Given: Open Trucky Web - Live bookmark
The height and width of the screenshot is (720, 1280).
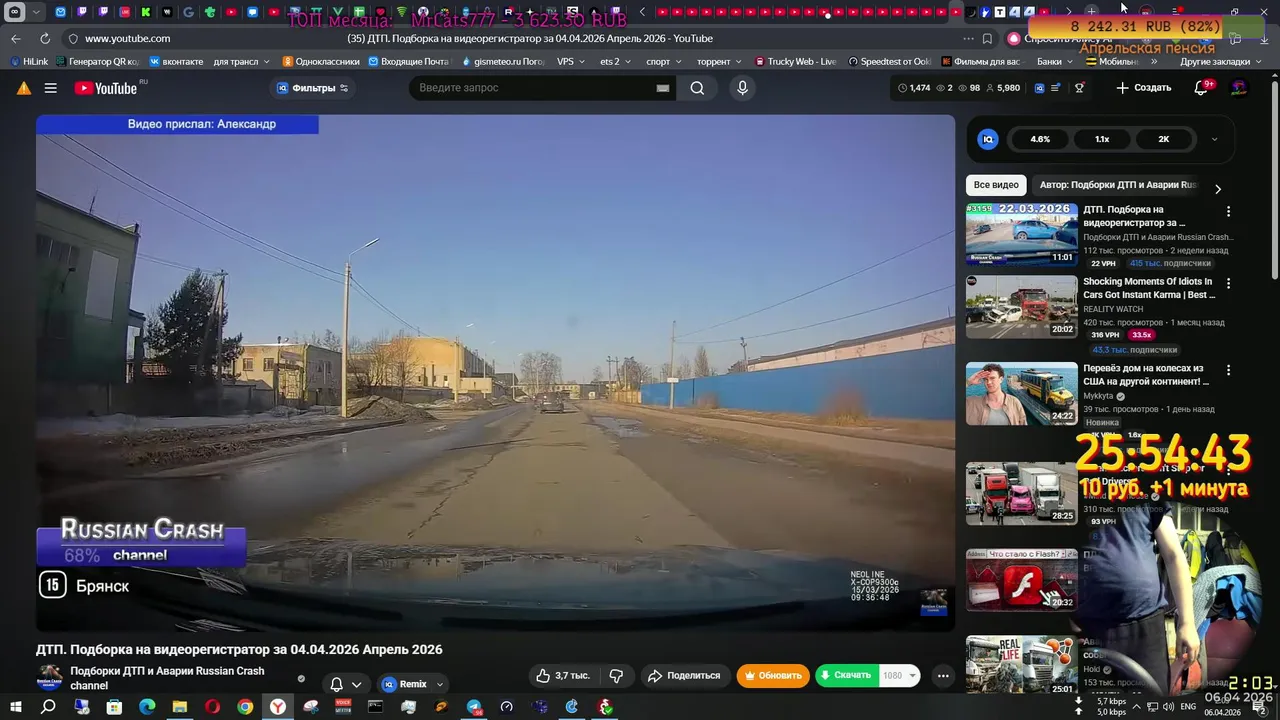Looking at the screenshot, I should tap(796, 61).
